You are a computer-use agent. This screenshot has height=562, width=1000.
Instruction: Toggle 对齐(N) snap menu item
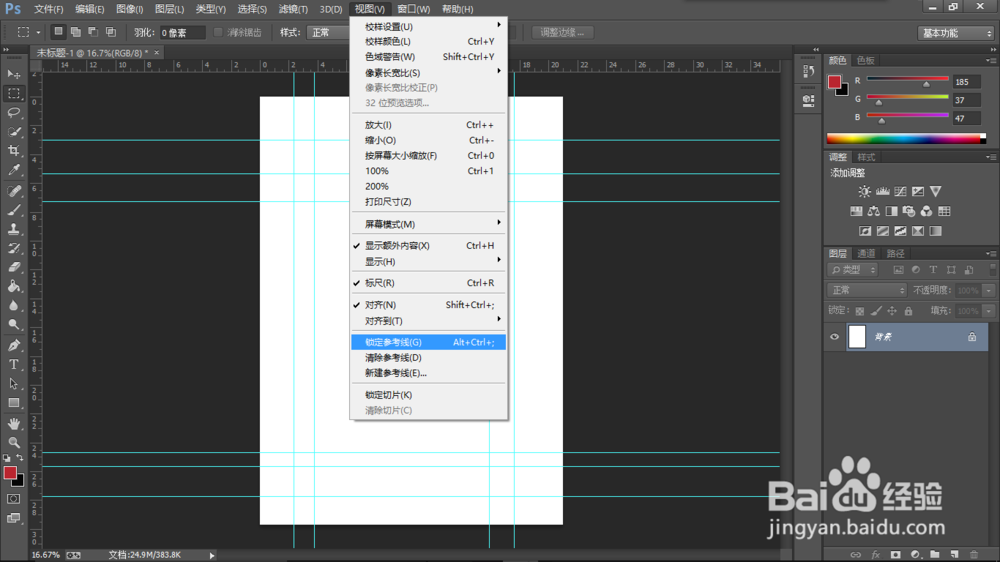[x=429, y=305]
